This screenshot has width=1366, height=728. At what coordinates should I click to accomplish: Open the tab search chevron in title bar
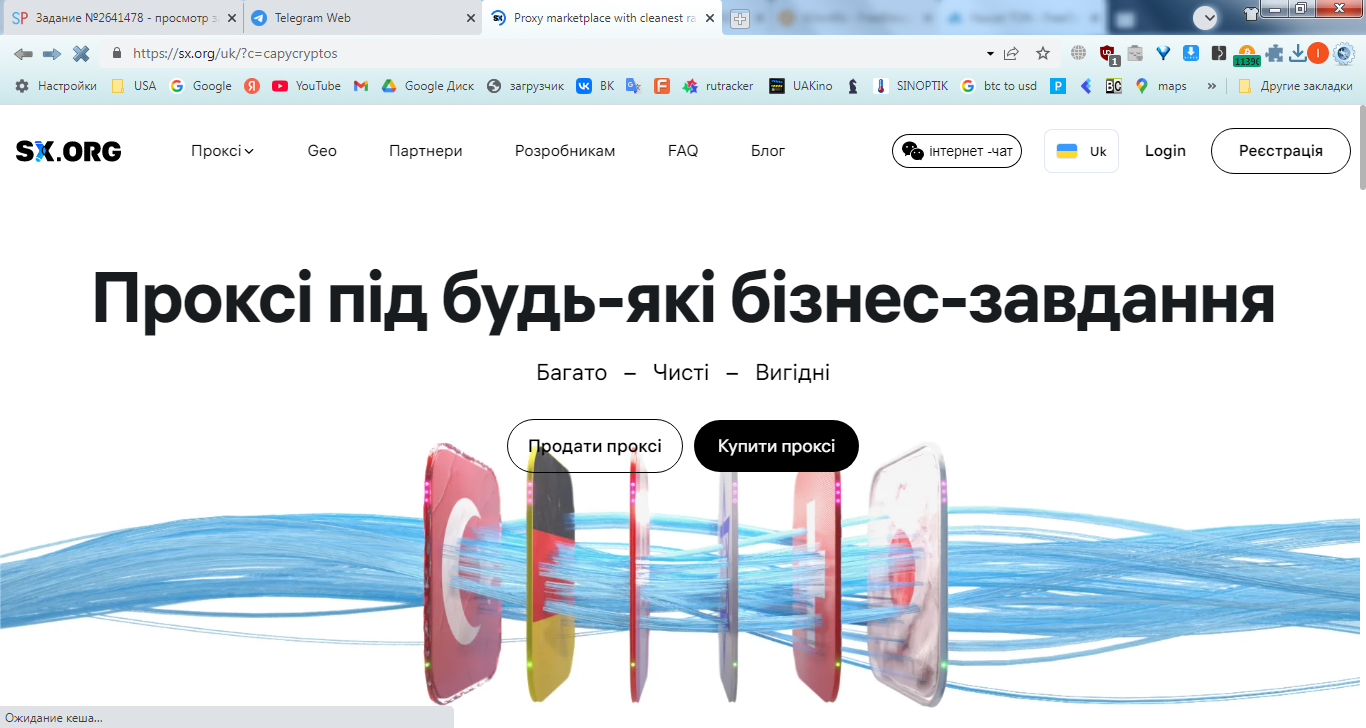tap(1206, 17)
